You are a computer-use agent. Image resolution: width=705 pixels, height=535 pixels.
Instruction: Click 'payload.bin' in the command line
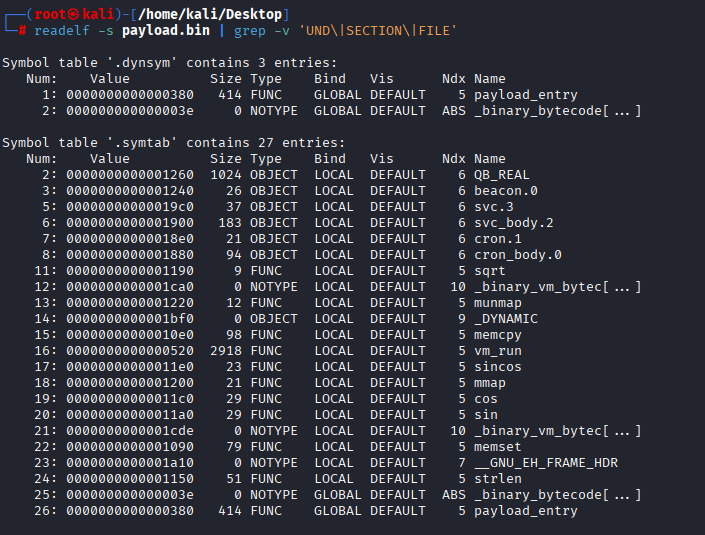(166, 31)
